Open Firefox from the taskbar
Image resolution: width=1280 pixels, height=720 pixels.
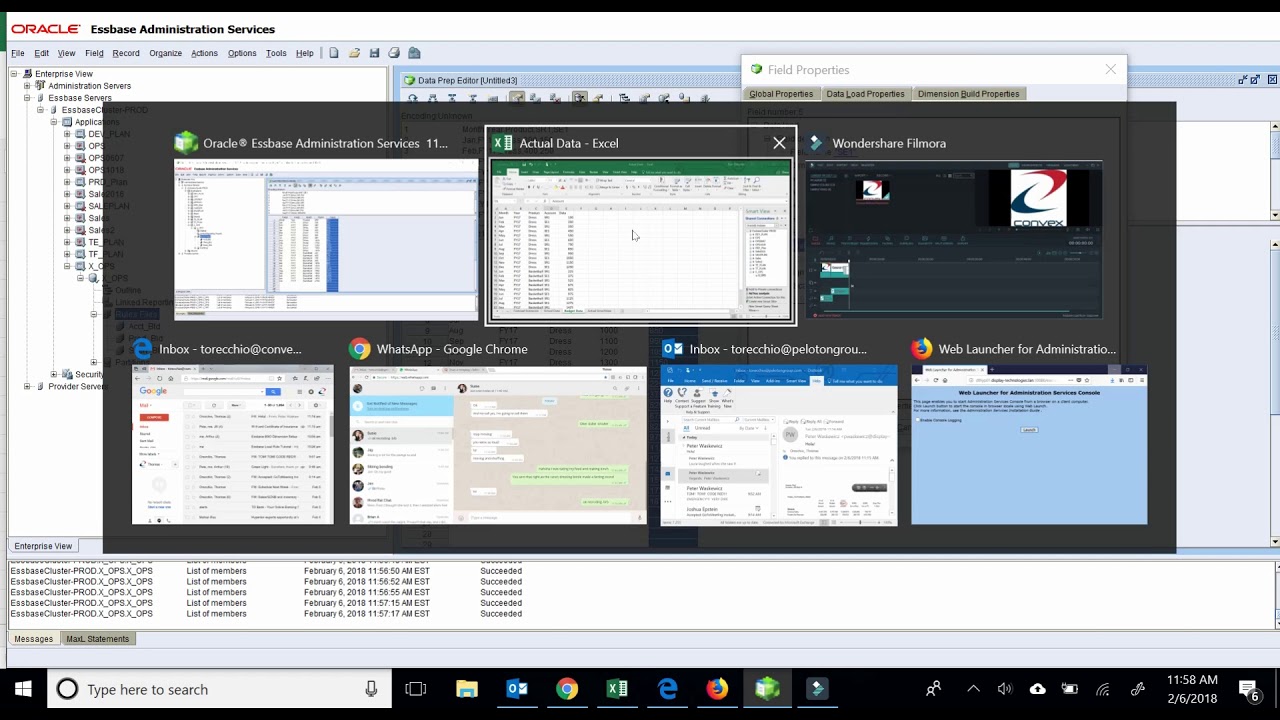coord(717,689)
